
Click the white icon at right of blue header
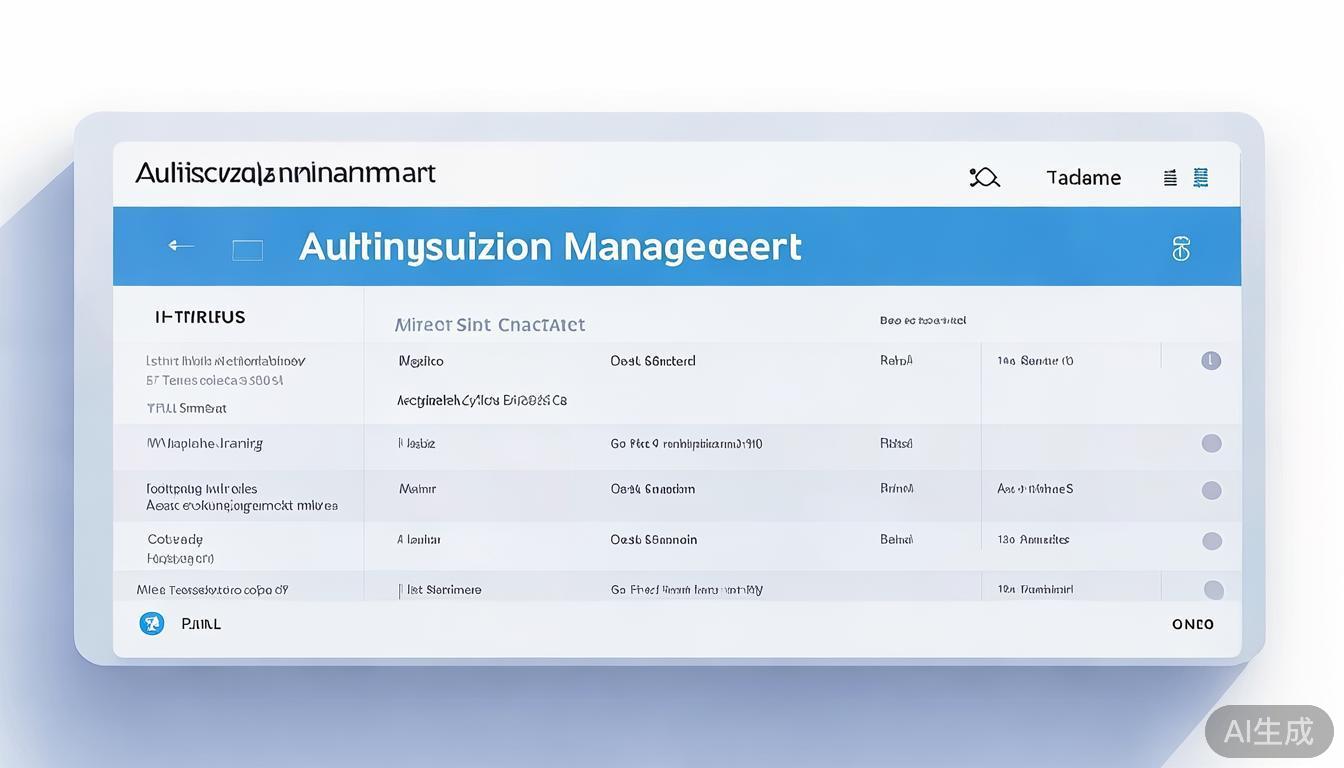(x=1181, y=249)
